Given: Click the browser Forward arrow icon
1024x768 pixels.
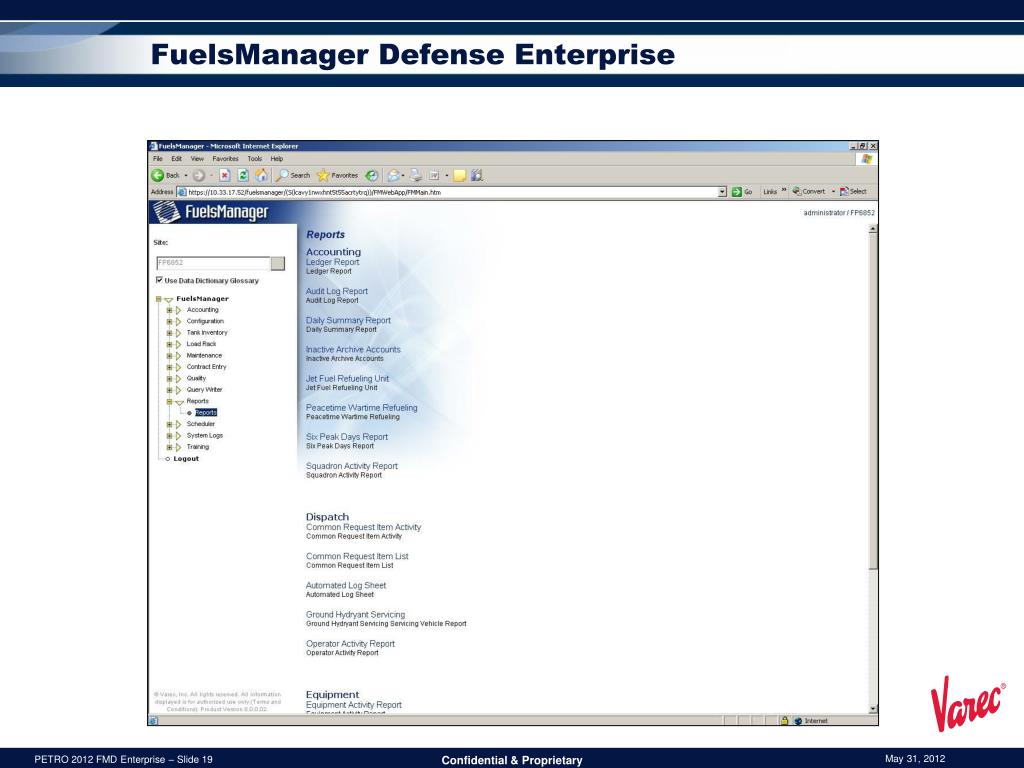Looking at the screenshot, I should (199, 175).
